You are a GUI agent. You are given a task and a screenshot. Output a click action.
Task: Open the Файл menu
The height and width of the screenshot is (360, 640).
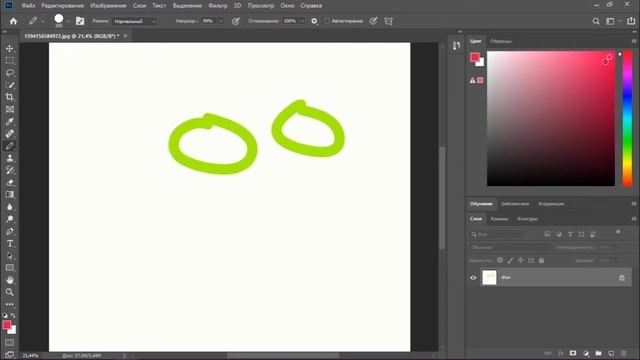click(x=28, y=6)
